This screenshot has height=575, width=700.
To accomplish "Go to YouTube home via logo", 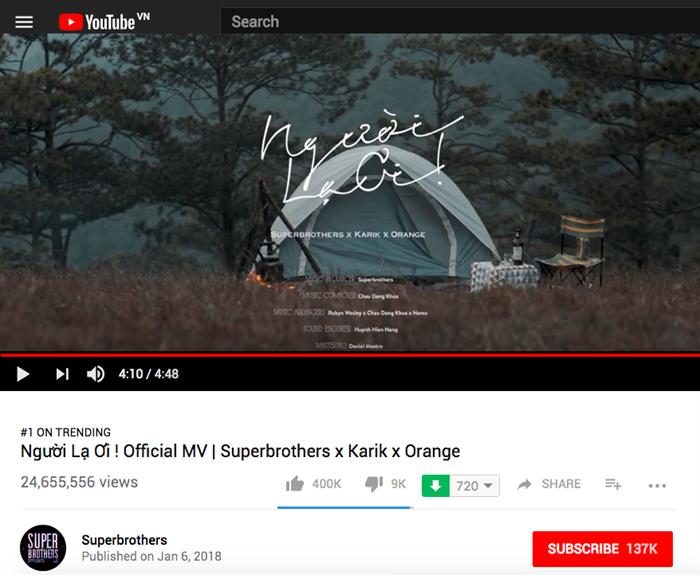I will coord(104,21).
